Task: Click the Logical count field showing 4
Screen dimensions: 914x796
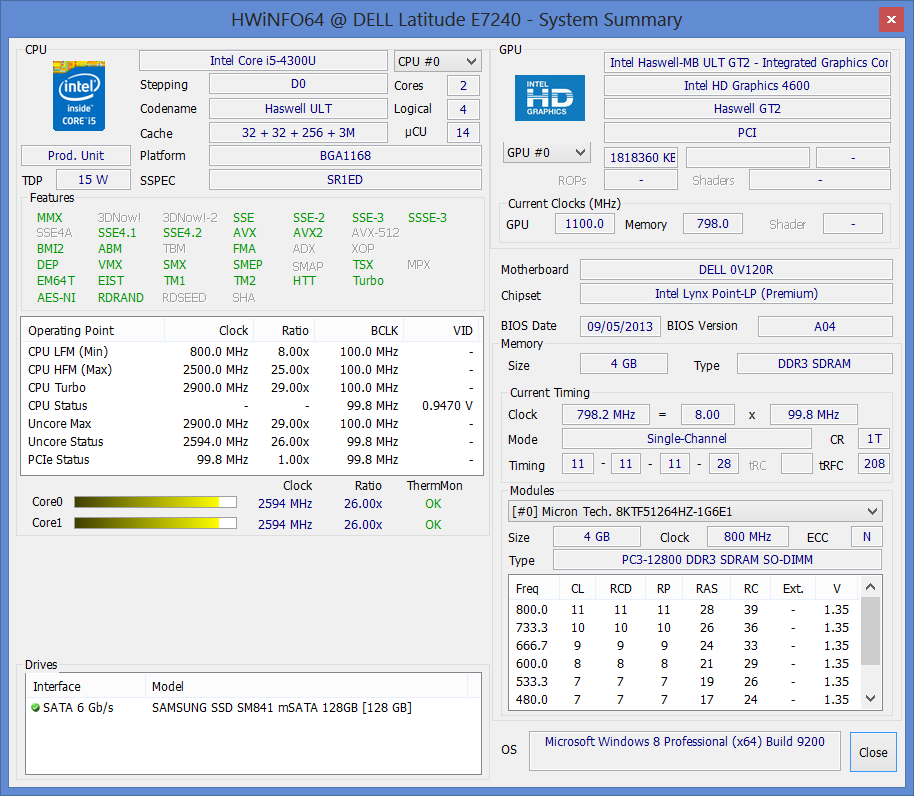Action: click(463, 110)
